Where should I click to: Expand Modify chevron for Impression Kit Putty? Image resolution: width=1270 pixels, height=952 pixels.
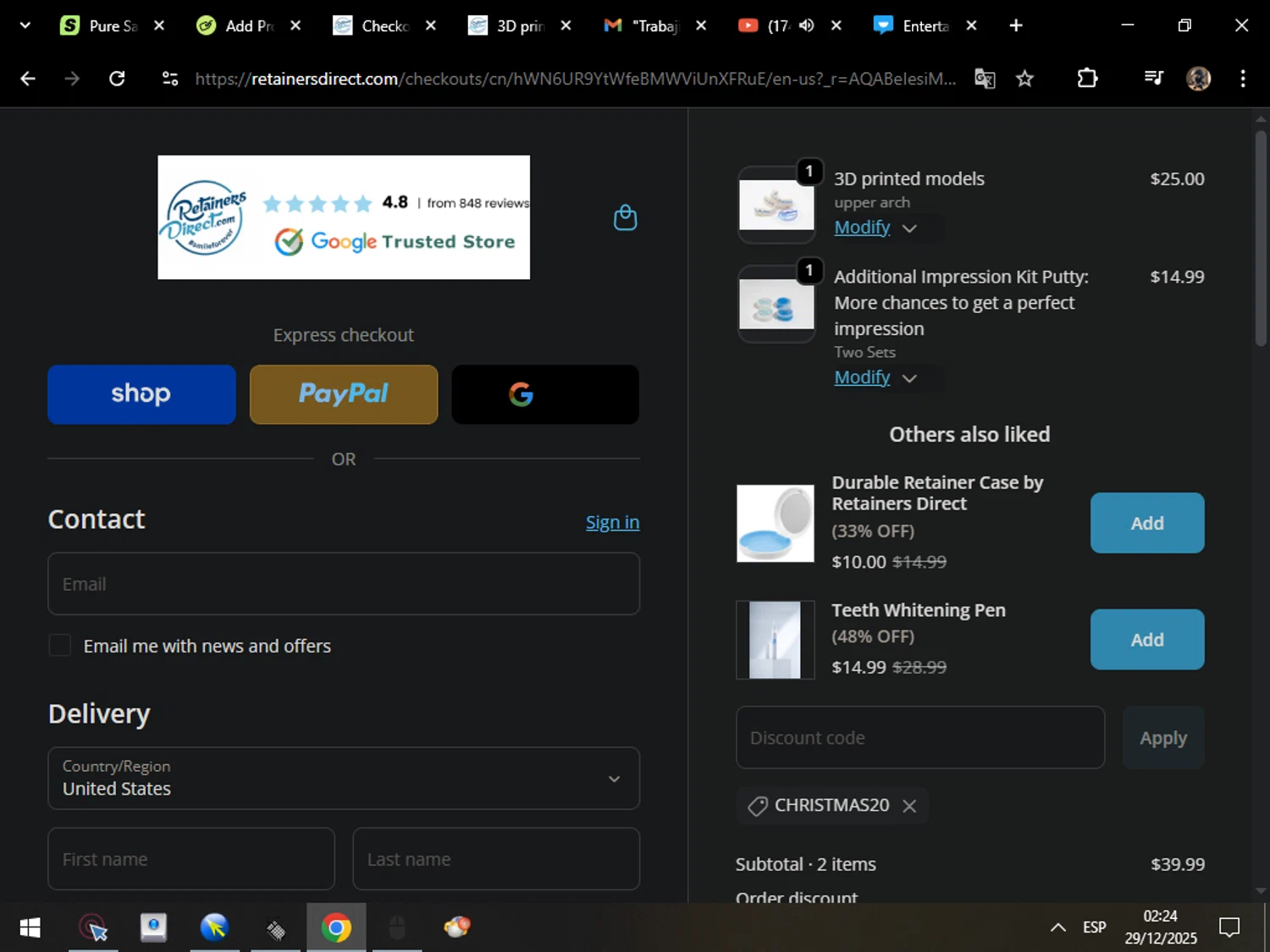pos(909,378)
